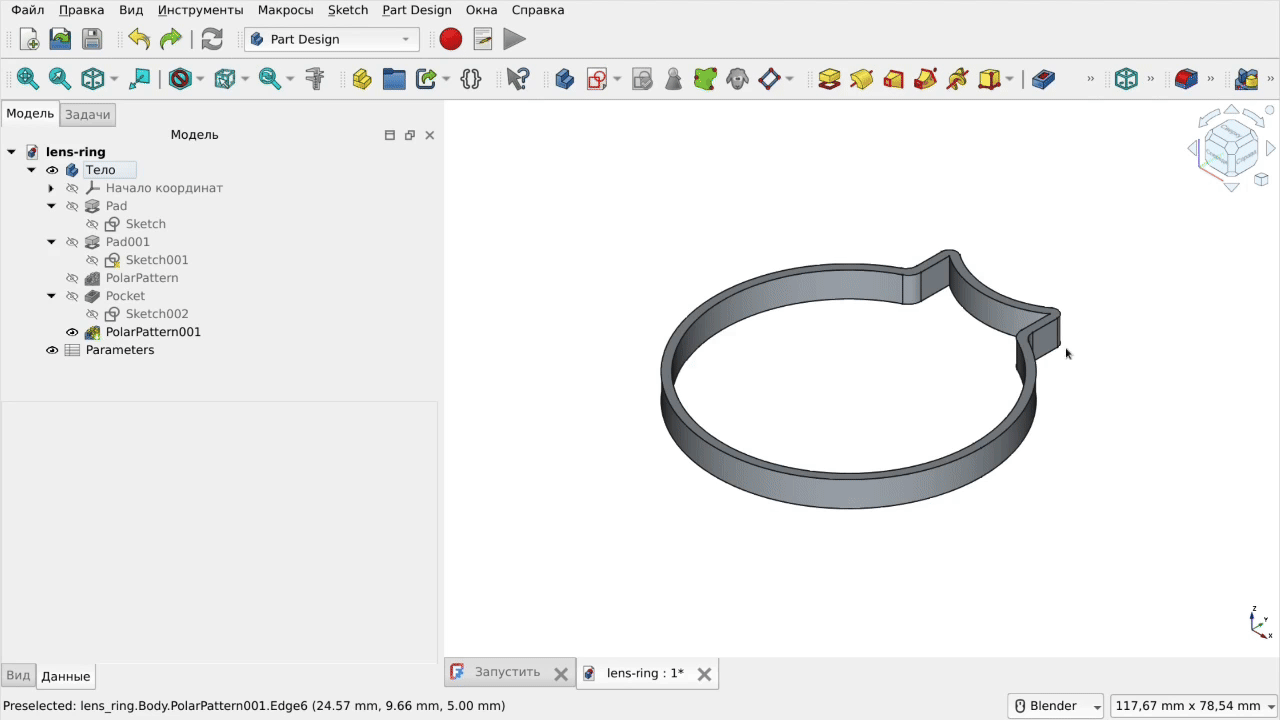Click the Pad extrude tool icon
This screenshot has height=720, width=1280.
point(829,79)
